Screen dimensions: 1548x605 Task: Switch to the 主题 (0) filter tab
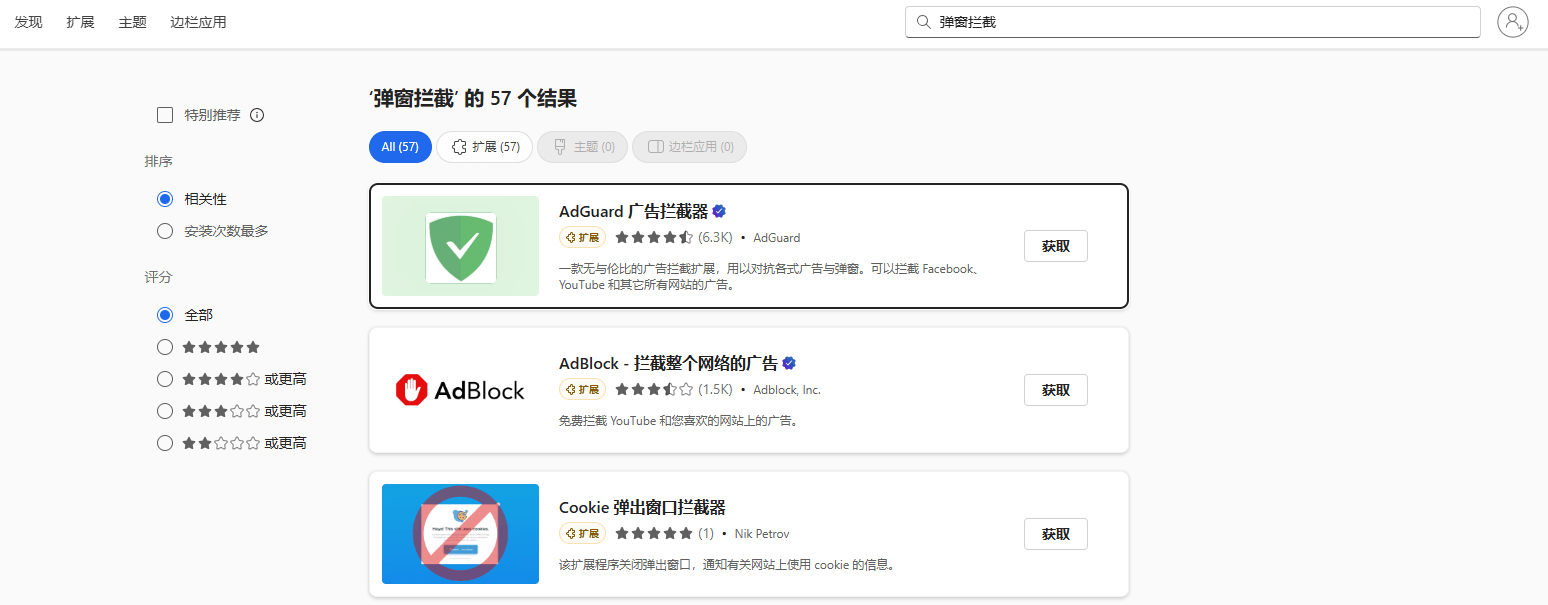(x=582, y=146)
